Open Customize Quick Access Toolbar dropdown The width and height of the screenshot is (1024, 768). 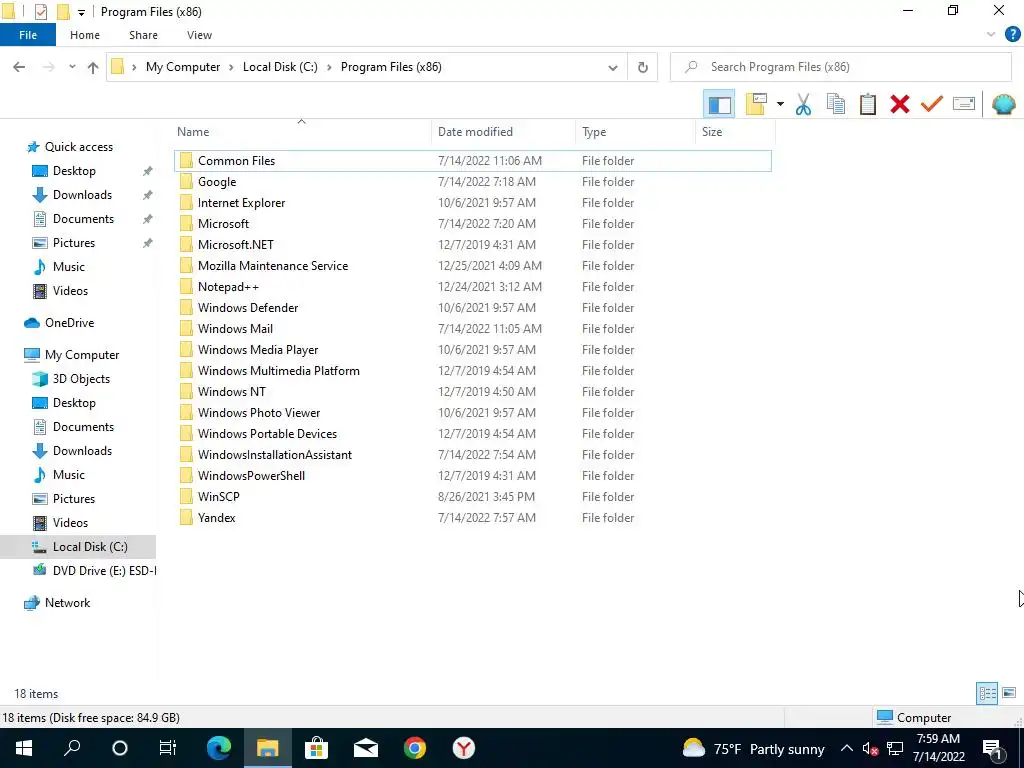tap(81, 12)
